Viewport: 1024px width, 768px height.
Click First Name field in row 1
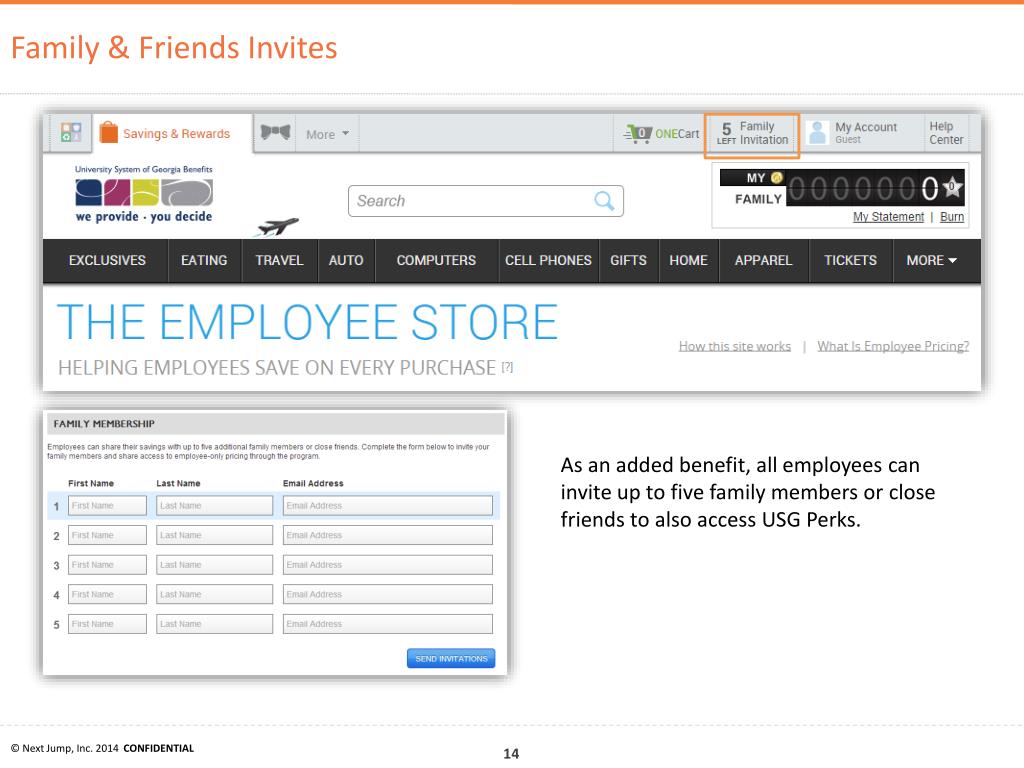(107, 505)
